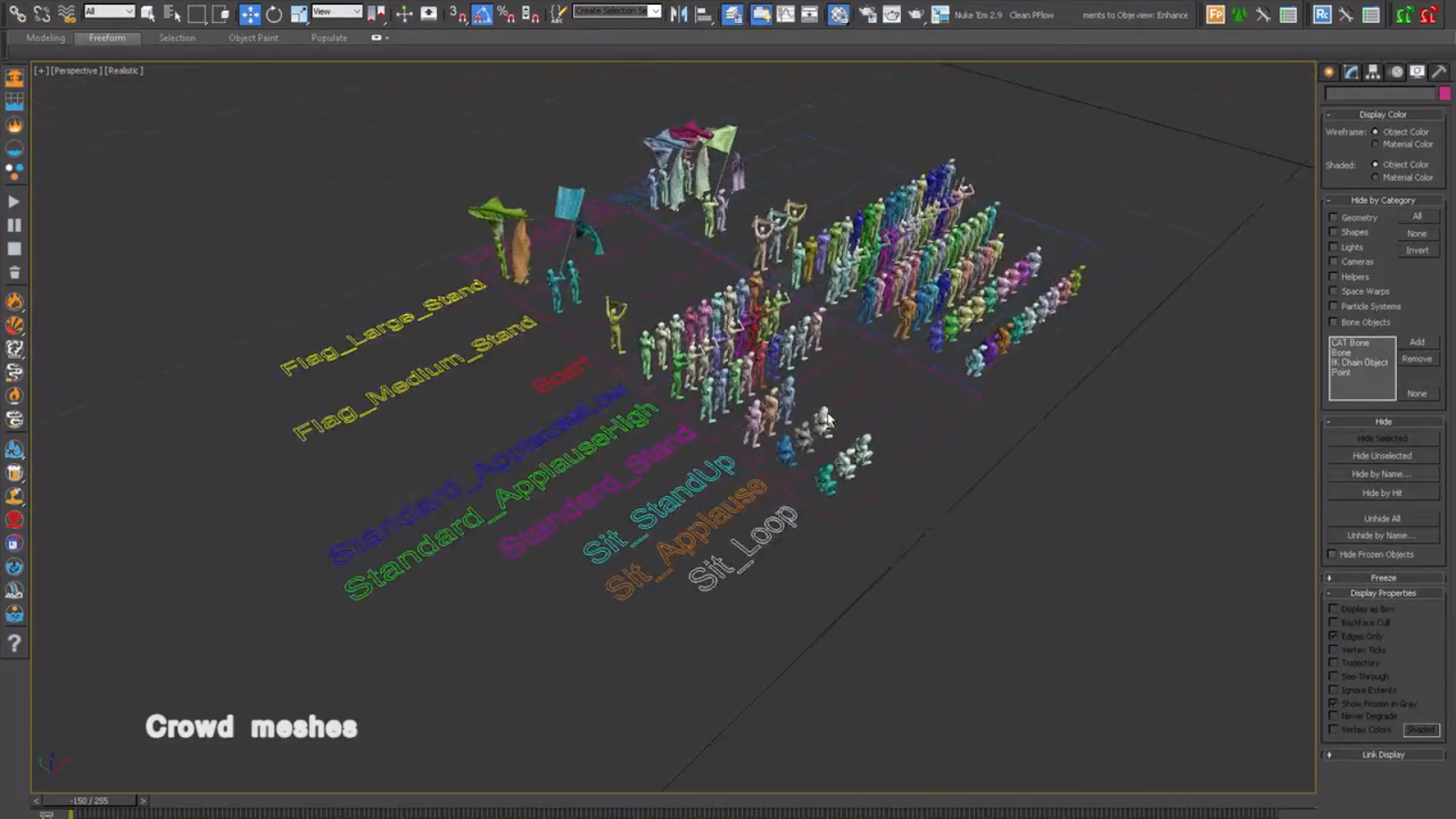This screenshot has height=819, width=1456.
Task: Switch to the Modeling ribbon tab
Action: tap(45, 38)
